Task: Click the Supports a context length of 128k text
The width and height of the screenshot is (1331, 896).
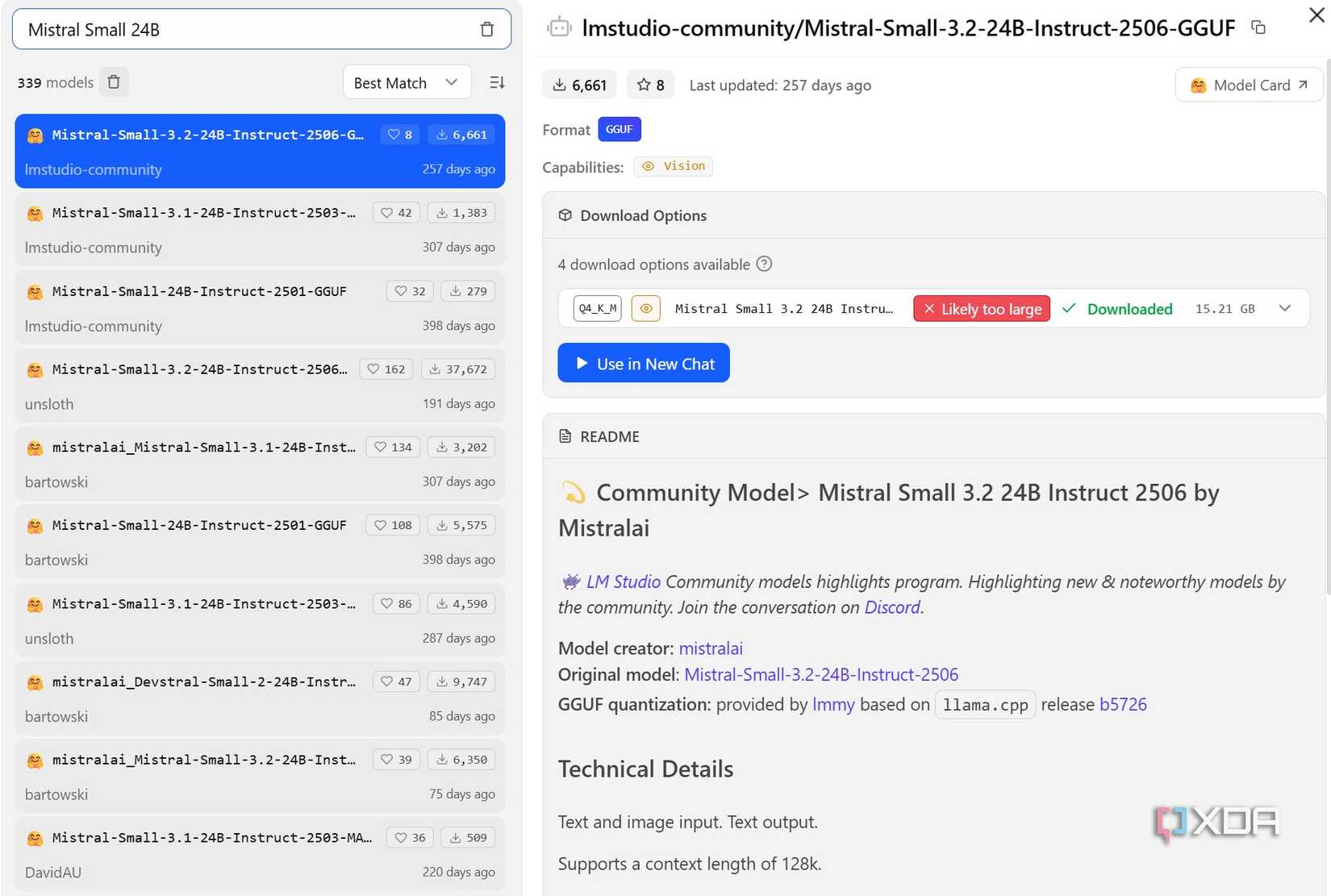Action: [690, 864]
